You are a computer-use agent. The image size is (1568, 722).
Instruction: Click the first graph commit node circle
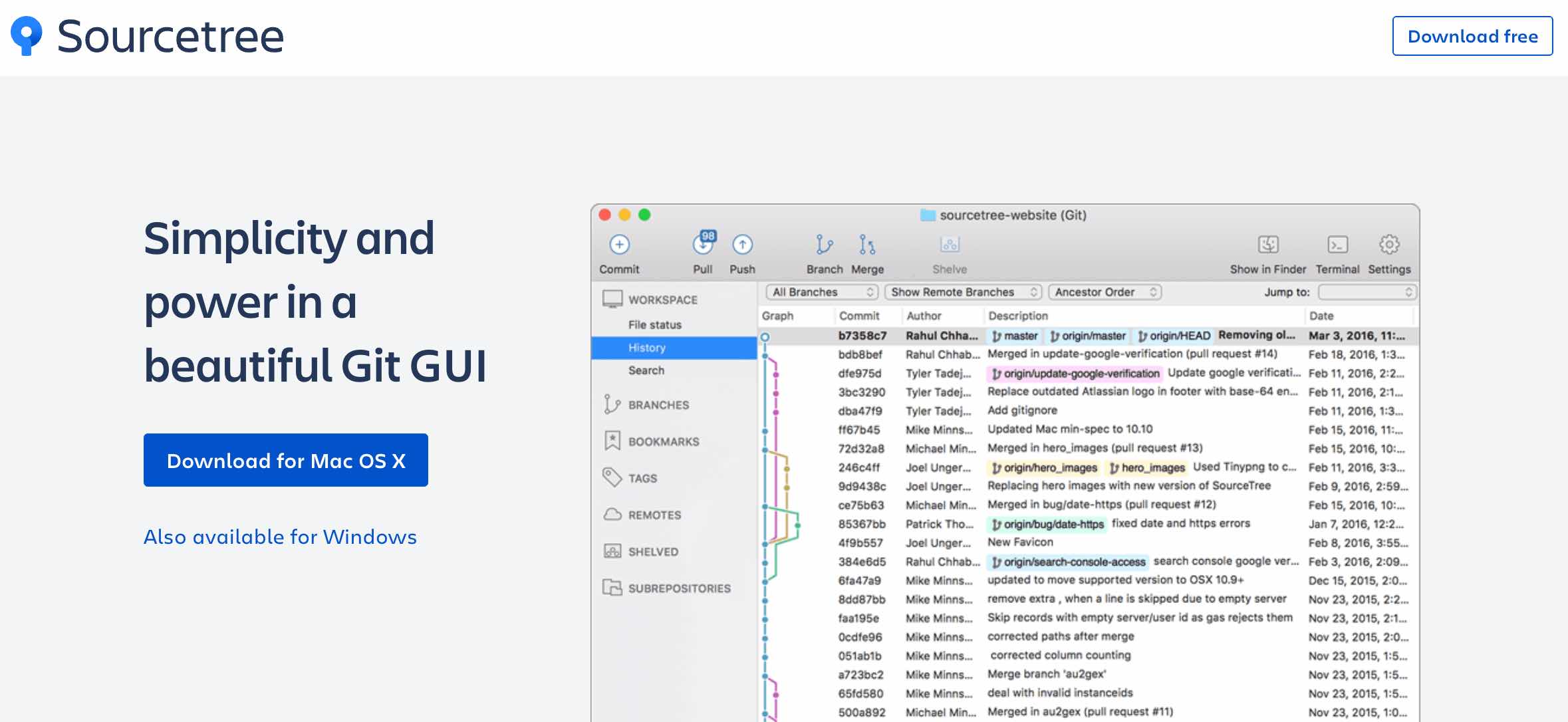pyautogui.click(x=765, y=337)
